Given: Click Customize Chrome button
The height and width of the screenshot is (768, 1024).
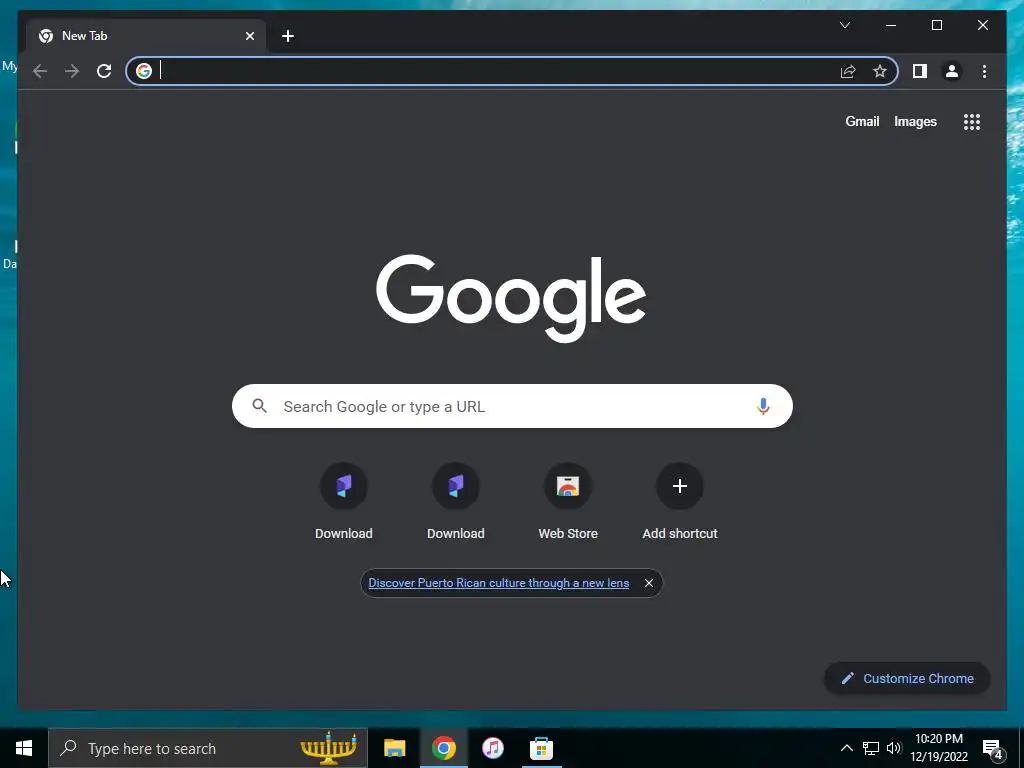Looking at the screenshot, I should point(907,679).
